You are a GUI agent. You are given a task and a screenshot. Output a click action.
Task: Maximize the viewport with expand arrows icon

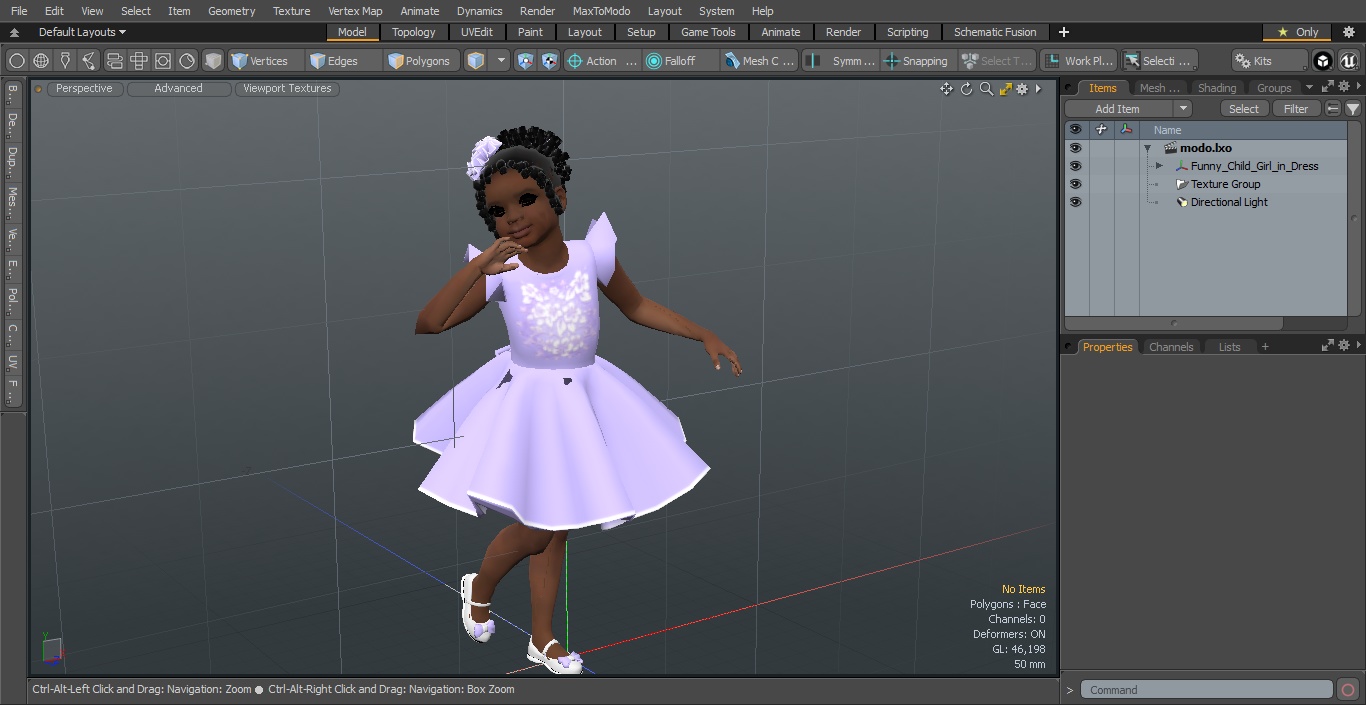pos(1005,89)
